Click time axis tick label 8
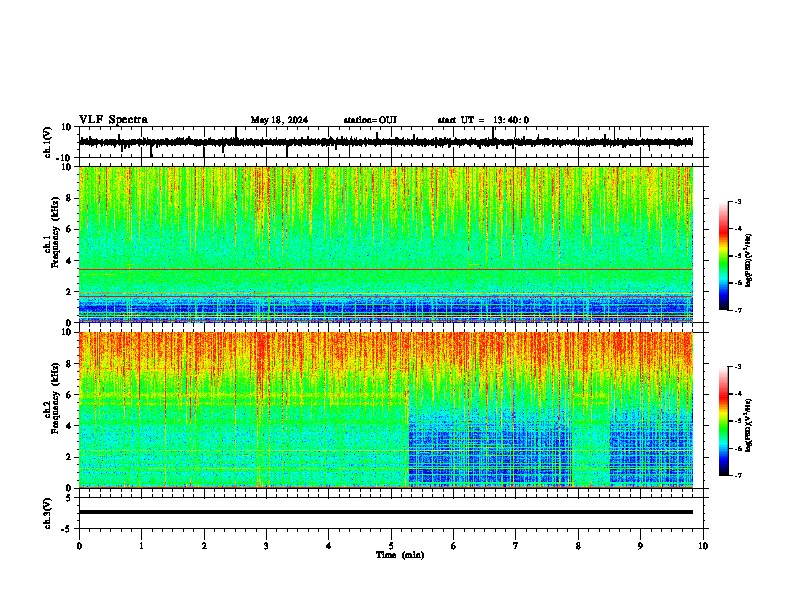This screenshot has height=612, width=792. coord(578,546)
